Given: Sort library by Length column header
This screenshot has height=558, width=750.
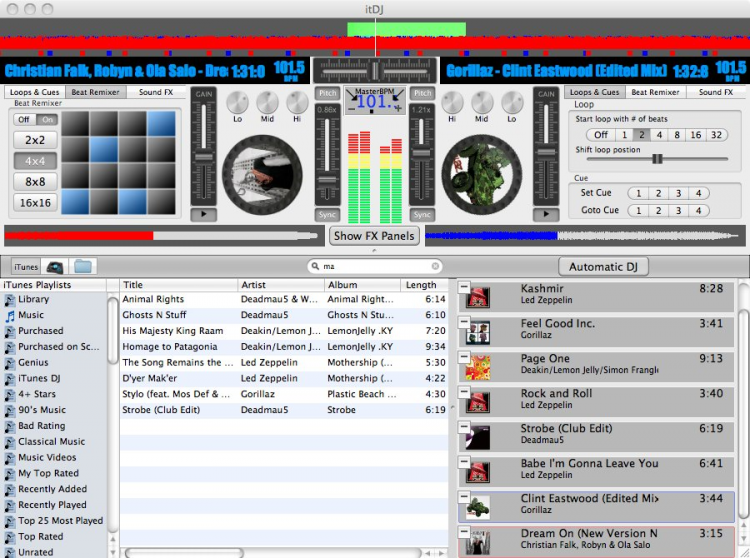Looking at the screenshot, I should (x=424, y=285).
